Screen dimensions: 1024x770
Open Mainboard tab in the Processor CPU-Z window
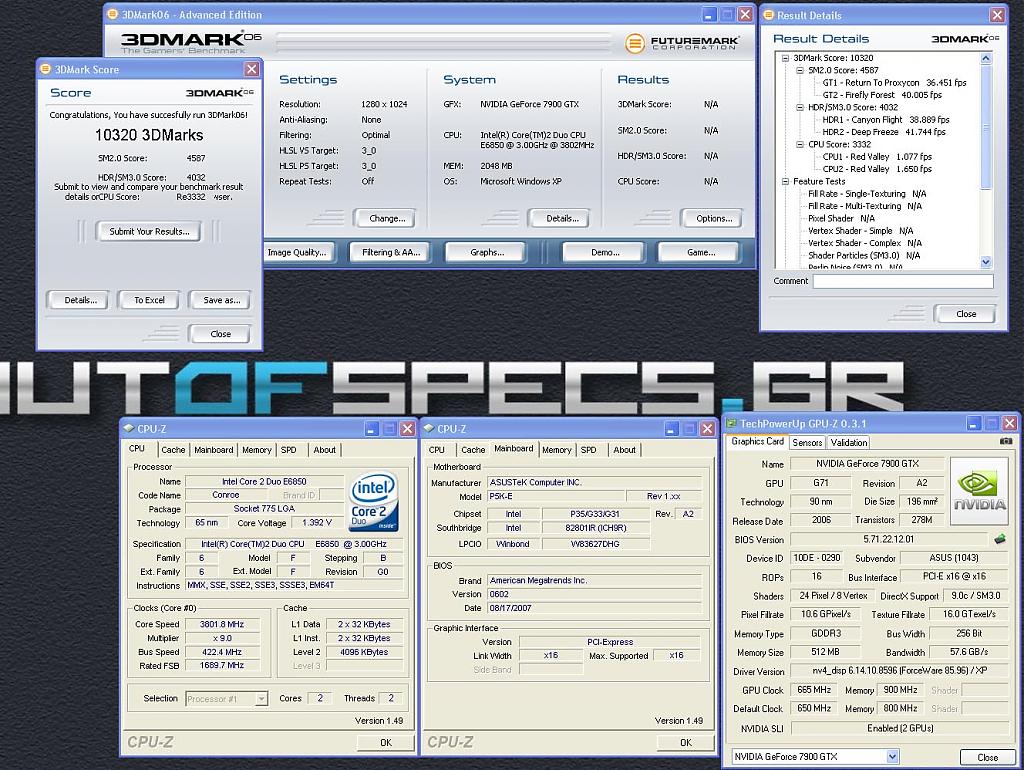click(214, 450)
